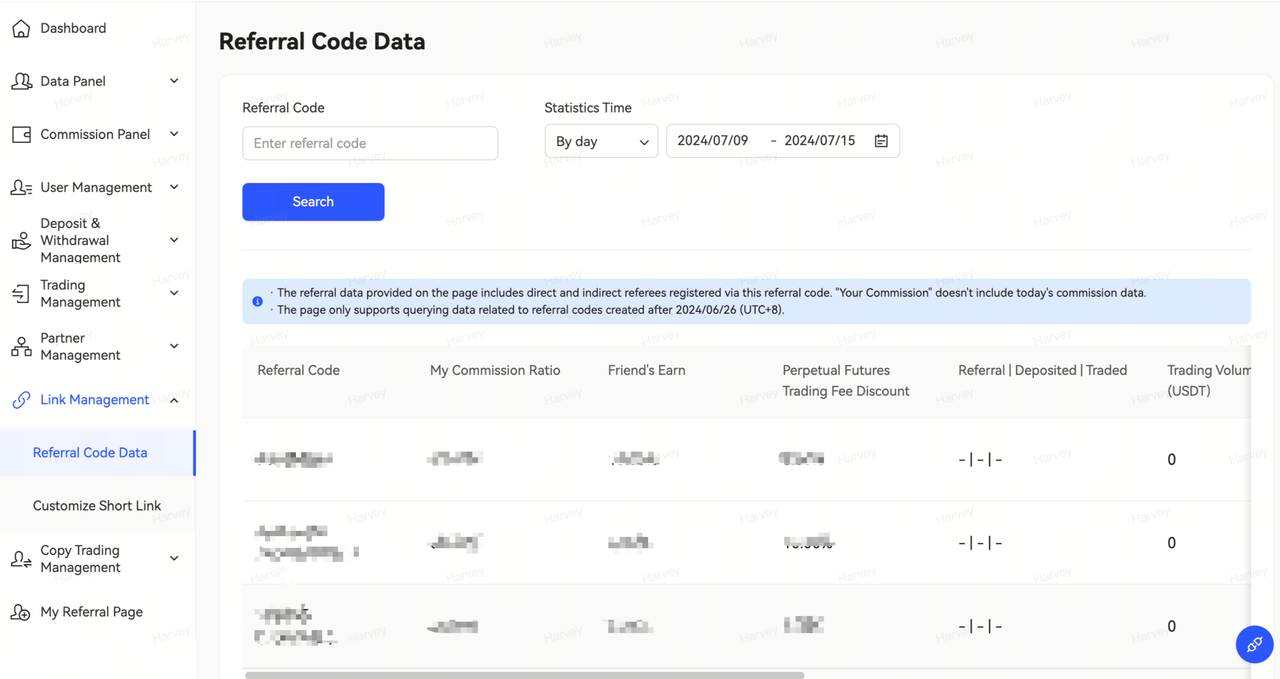Click the My Referral Page icon

21,612
